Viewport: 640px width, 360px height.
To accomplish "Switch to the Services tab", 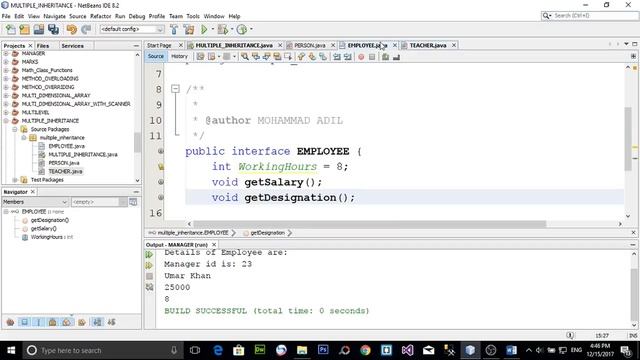I will 72,46.
